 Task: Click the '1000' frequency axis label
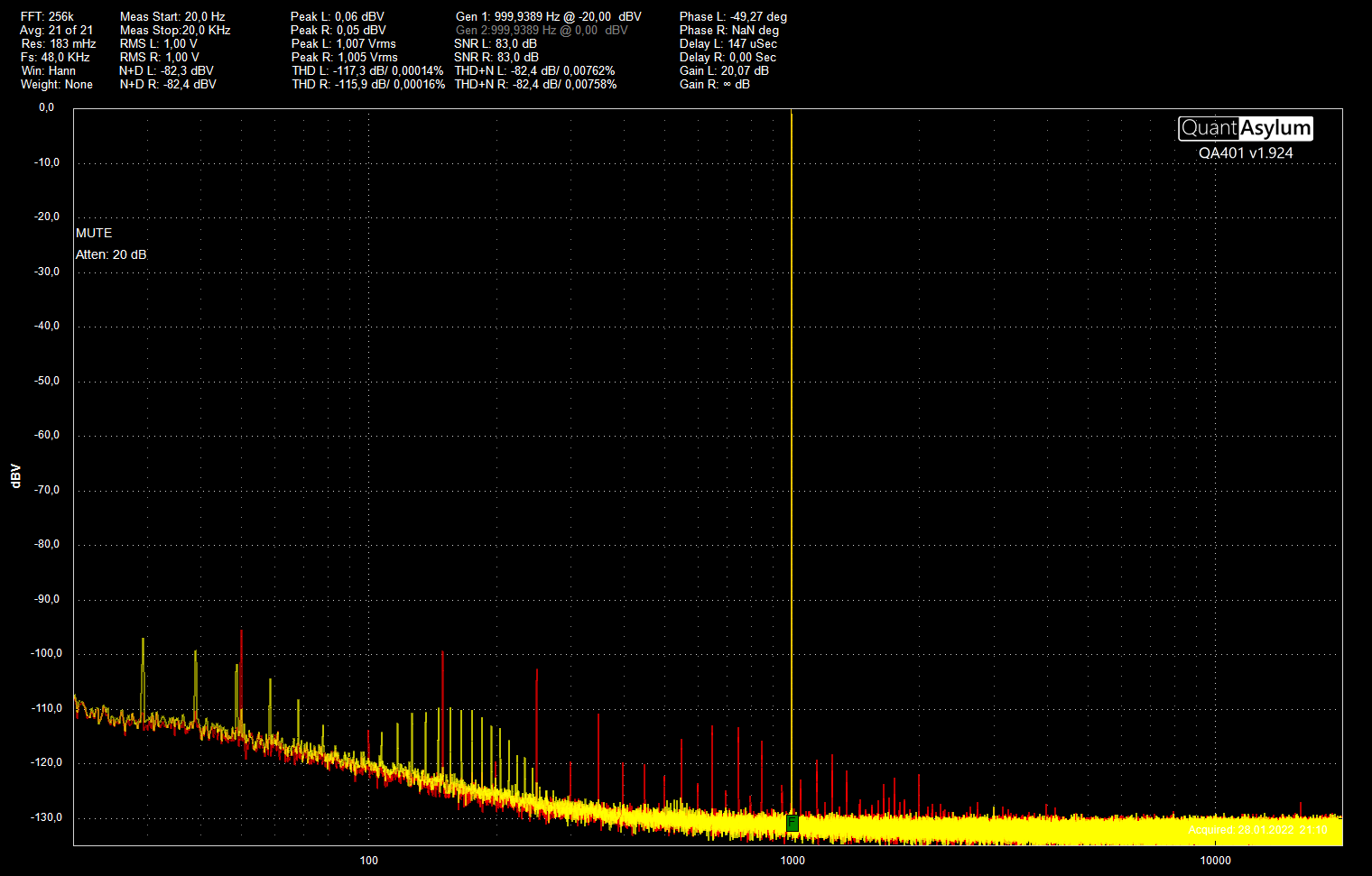793,861
